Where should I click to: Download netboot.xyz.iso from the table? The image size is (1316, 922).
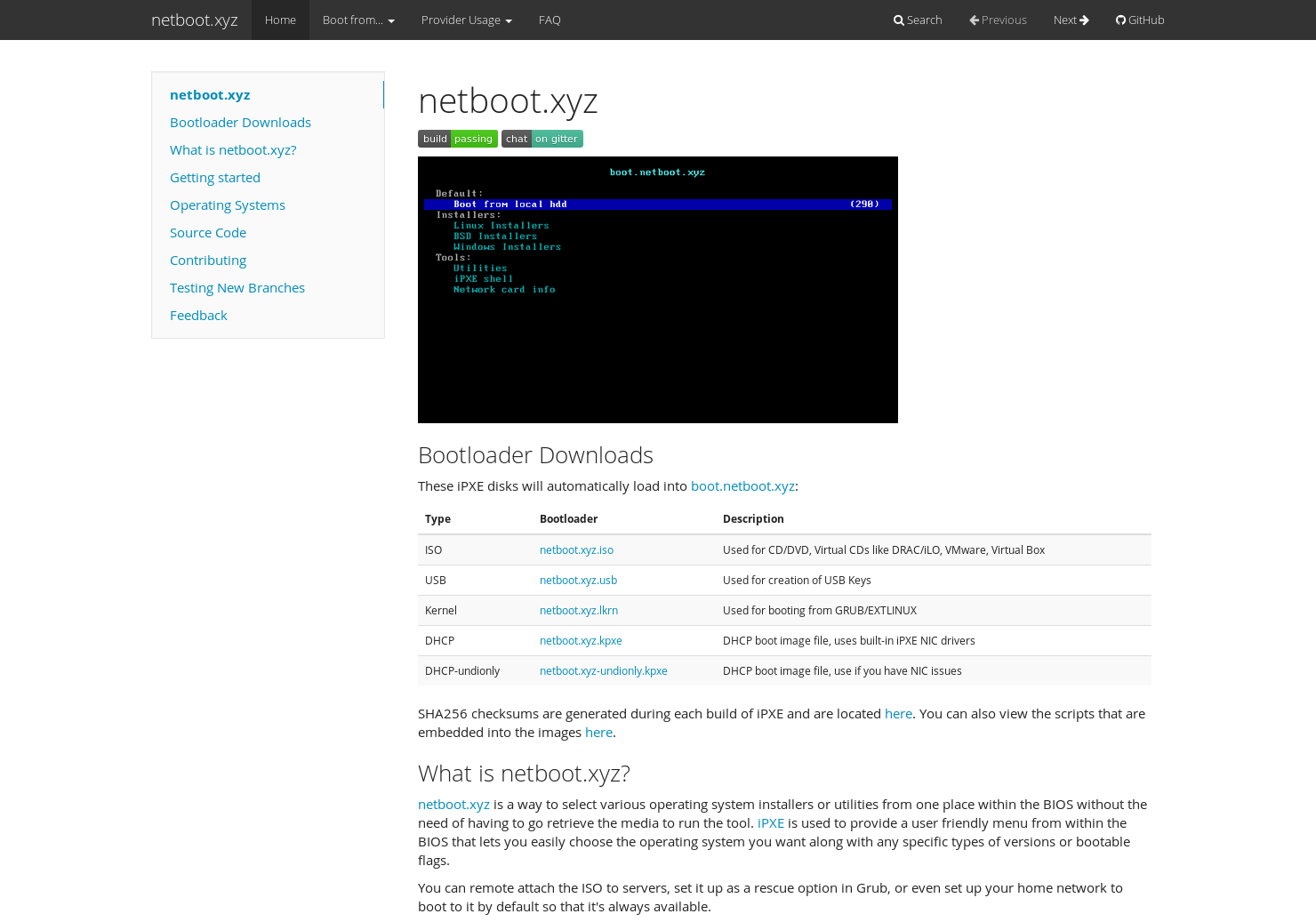[576, 549]
